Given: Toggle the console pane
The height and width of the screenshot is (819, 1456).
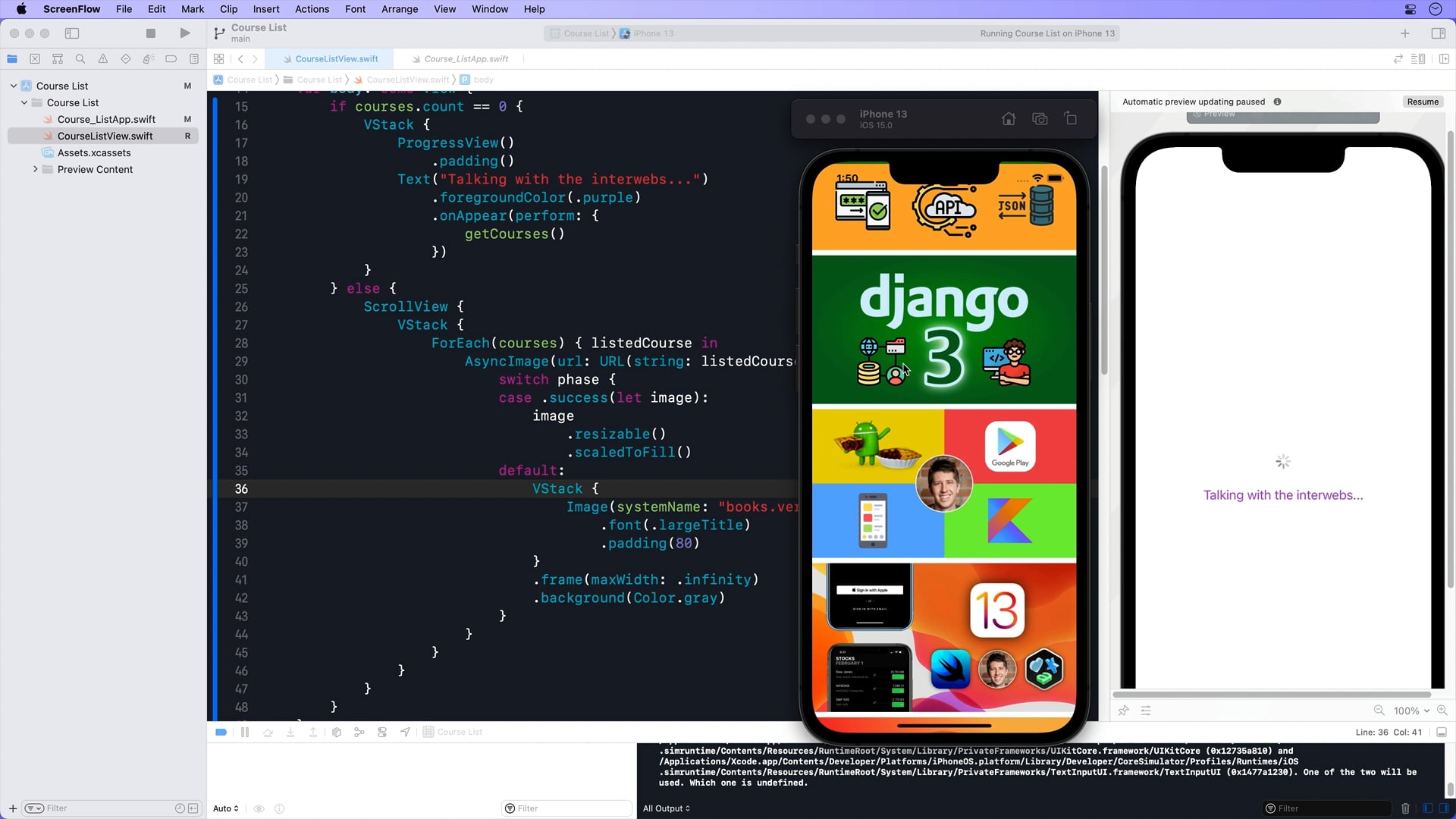Looking at the screenshot, I should pyautogui.click(x=1445, y=808).
